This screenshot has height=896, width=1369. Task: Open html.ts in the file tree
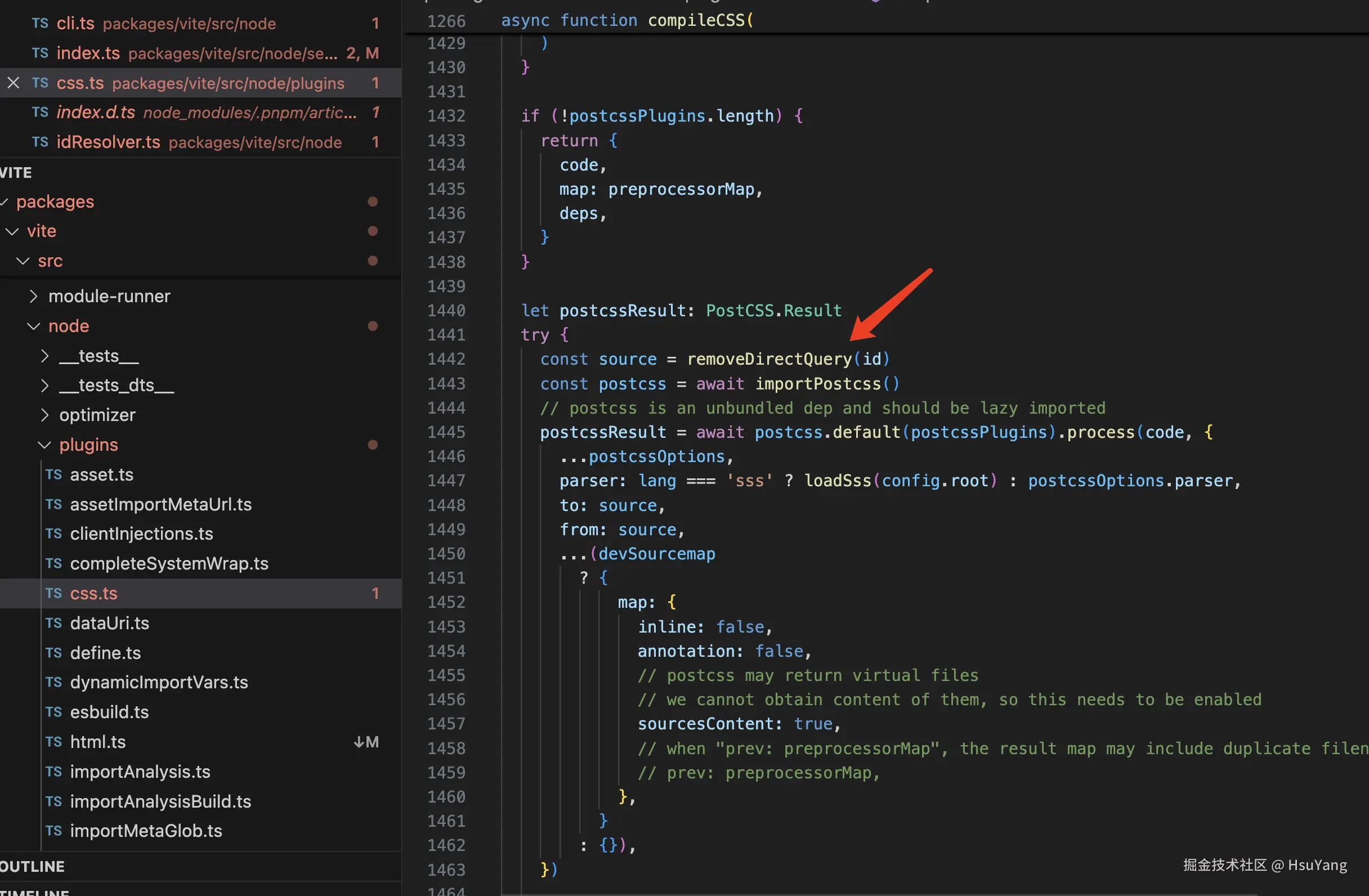(x=98, y=742)
